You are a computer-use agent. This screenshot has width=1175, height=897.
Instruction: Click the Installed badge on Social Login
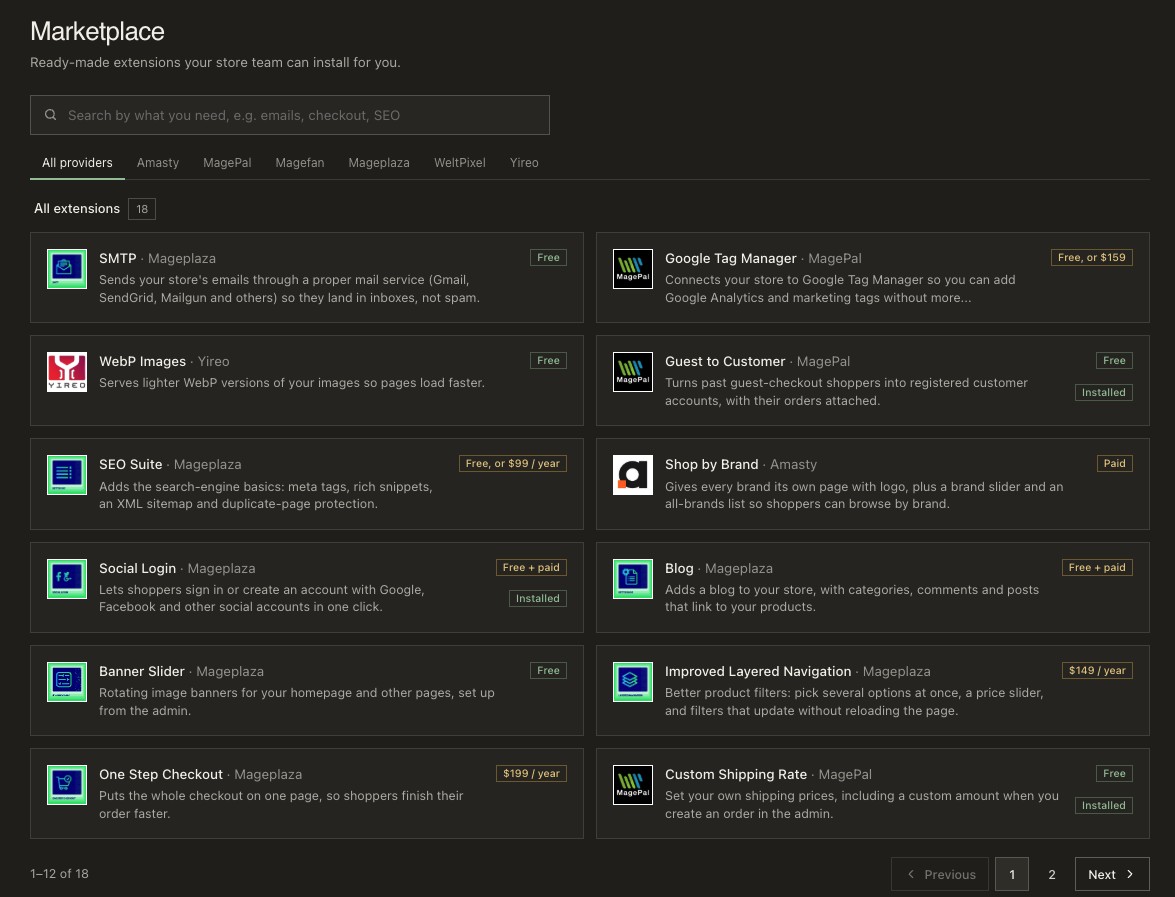[x=538, y=598]
